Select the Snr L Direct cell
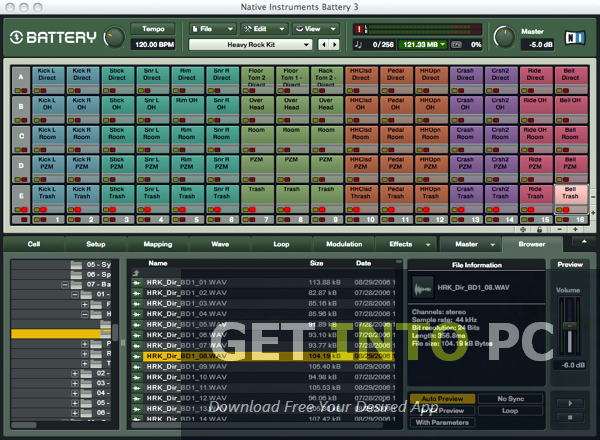This screenshot has width=600, height=440. [152, 78]
